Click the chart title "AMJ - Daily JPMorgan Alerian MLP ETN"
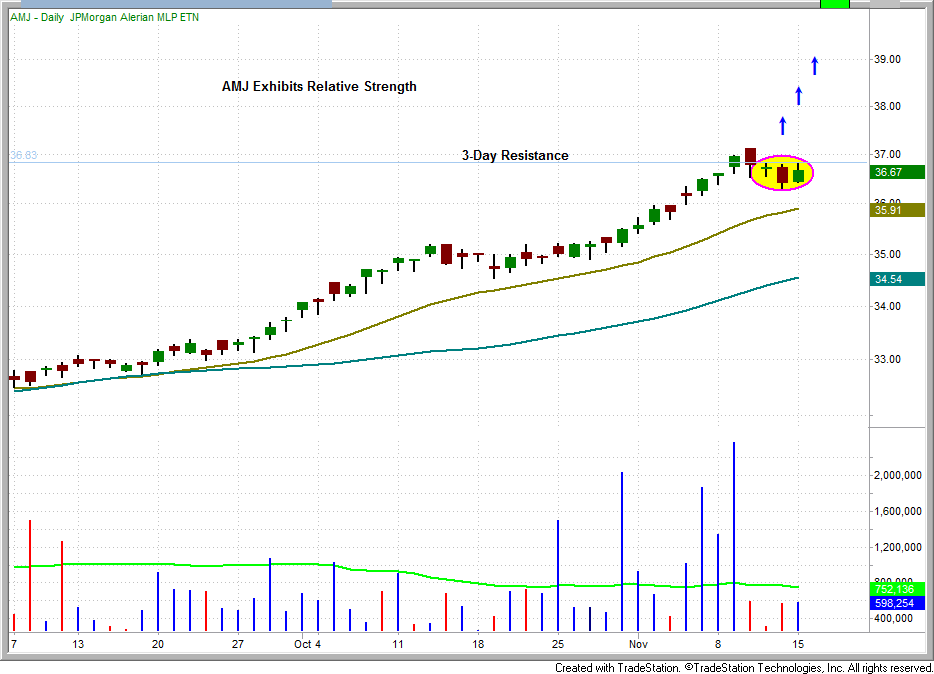Viewport: 934px width, 674px height. [105, 17]
